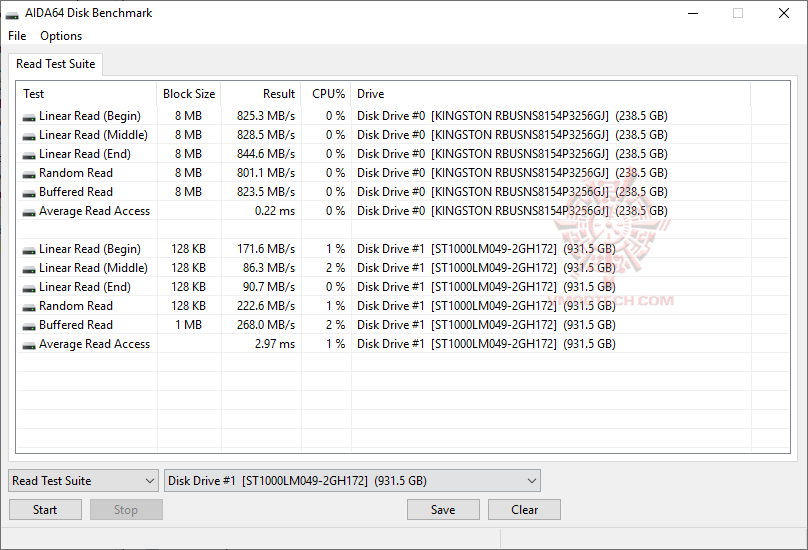Close the AIDA64 Disk Benchmark window
Screen dimensions: 808x550
784,13
